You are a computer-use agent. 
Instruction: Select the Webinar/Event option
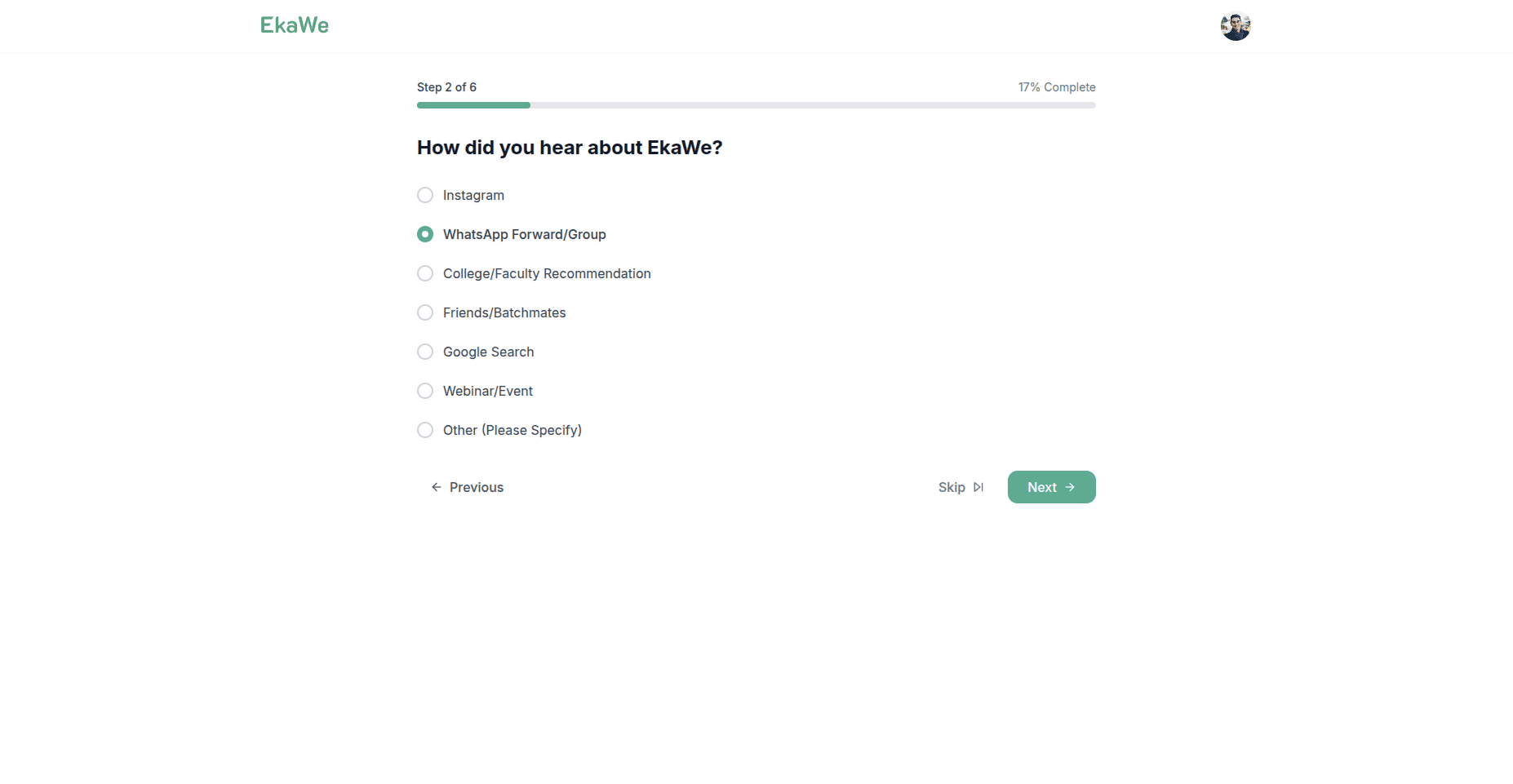click(424, 391)
